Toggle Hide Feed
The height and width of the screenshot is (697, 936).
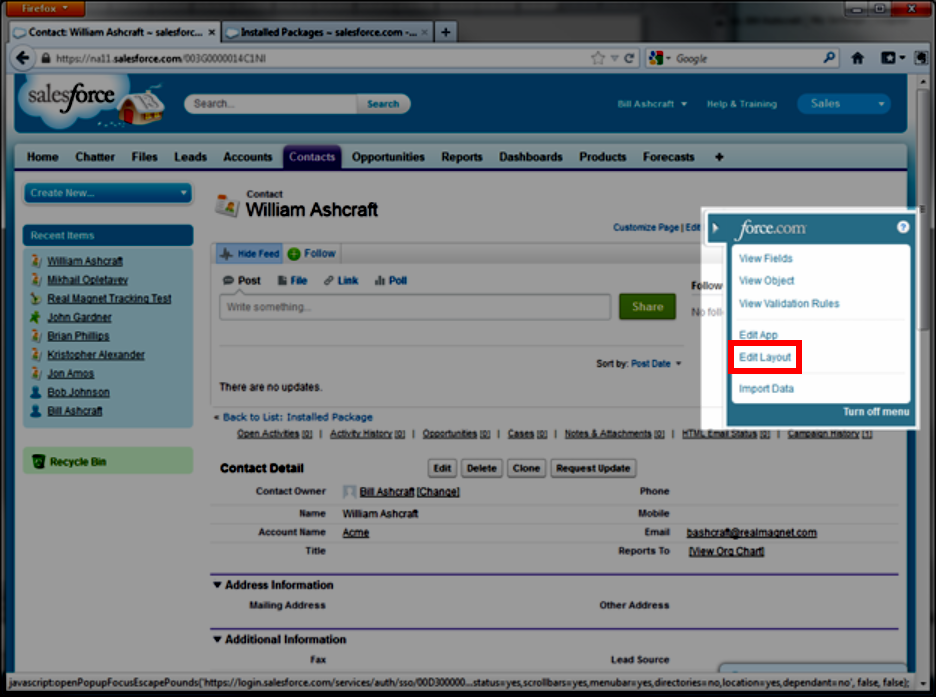click(248, 254)
